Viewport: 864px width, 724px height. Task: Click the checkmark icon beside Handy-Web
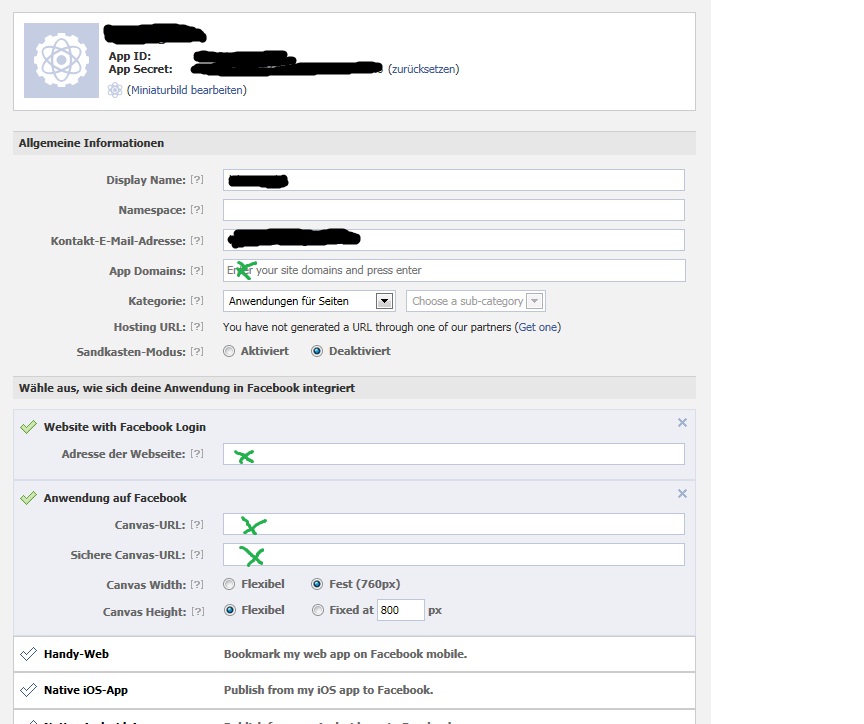tap(28, 654)
